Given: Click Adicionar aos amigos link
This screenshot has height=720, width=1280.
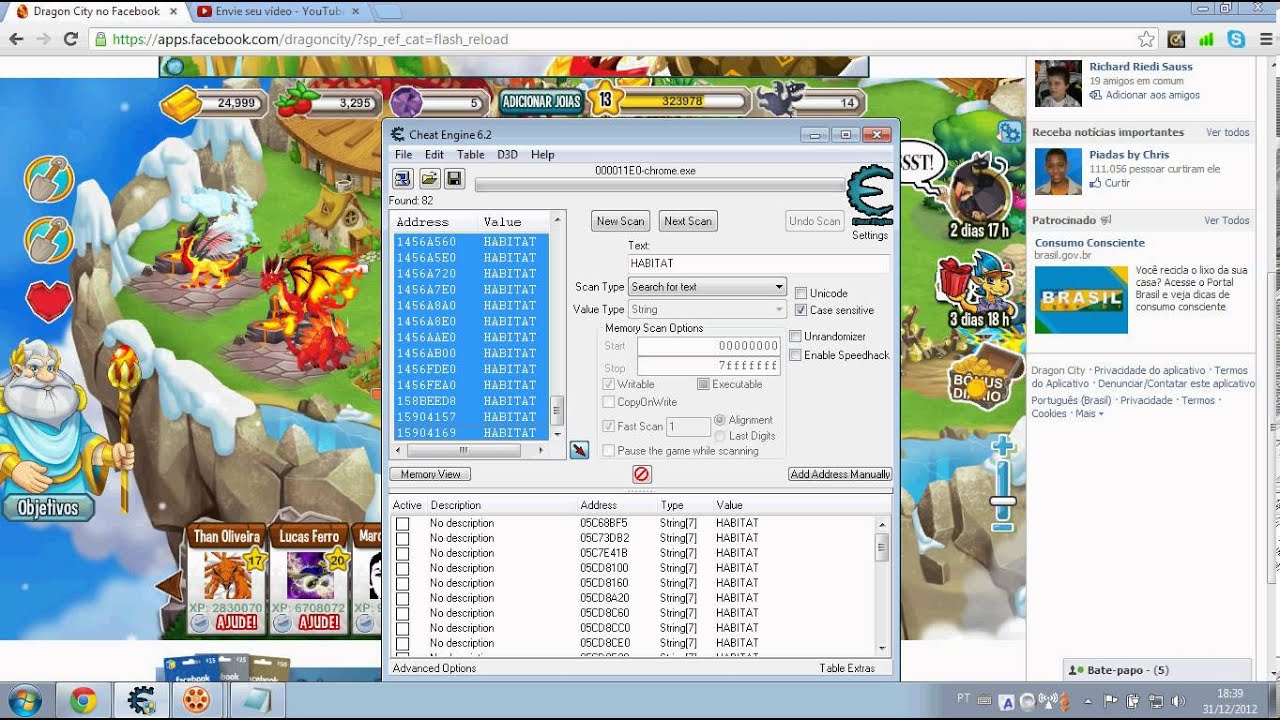Looking at the screenshot, I should point(1152,95).
